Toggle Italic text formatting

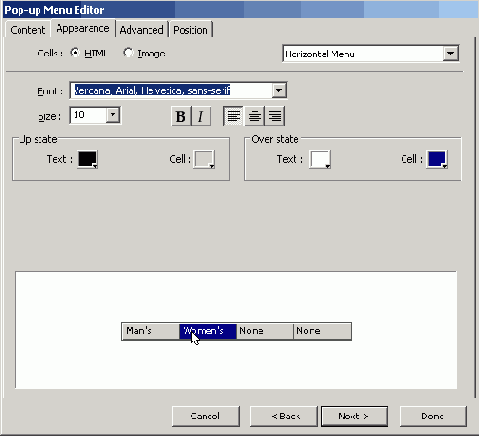point(201,116)
